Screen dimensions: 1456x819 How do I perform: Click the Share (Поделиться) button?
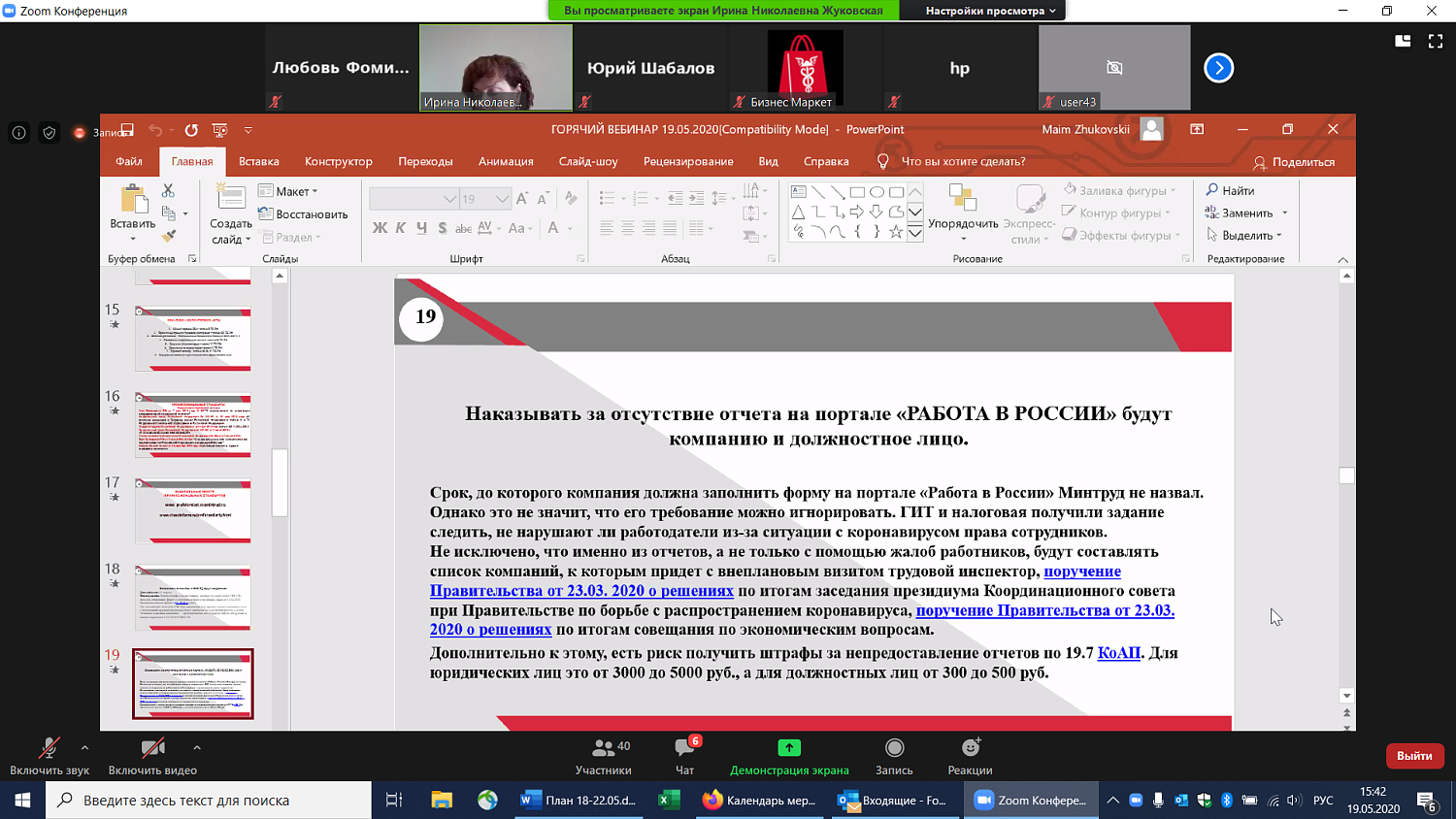[x=1294, y=162]
